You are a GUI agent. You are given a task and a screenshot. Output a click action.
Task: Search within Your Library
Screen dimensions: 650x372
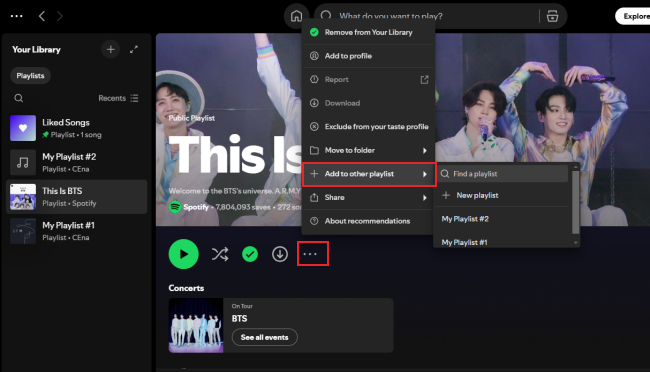[19, 98]
